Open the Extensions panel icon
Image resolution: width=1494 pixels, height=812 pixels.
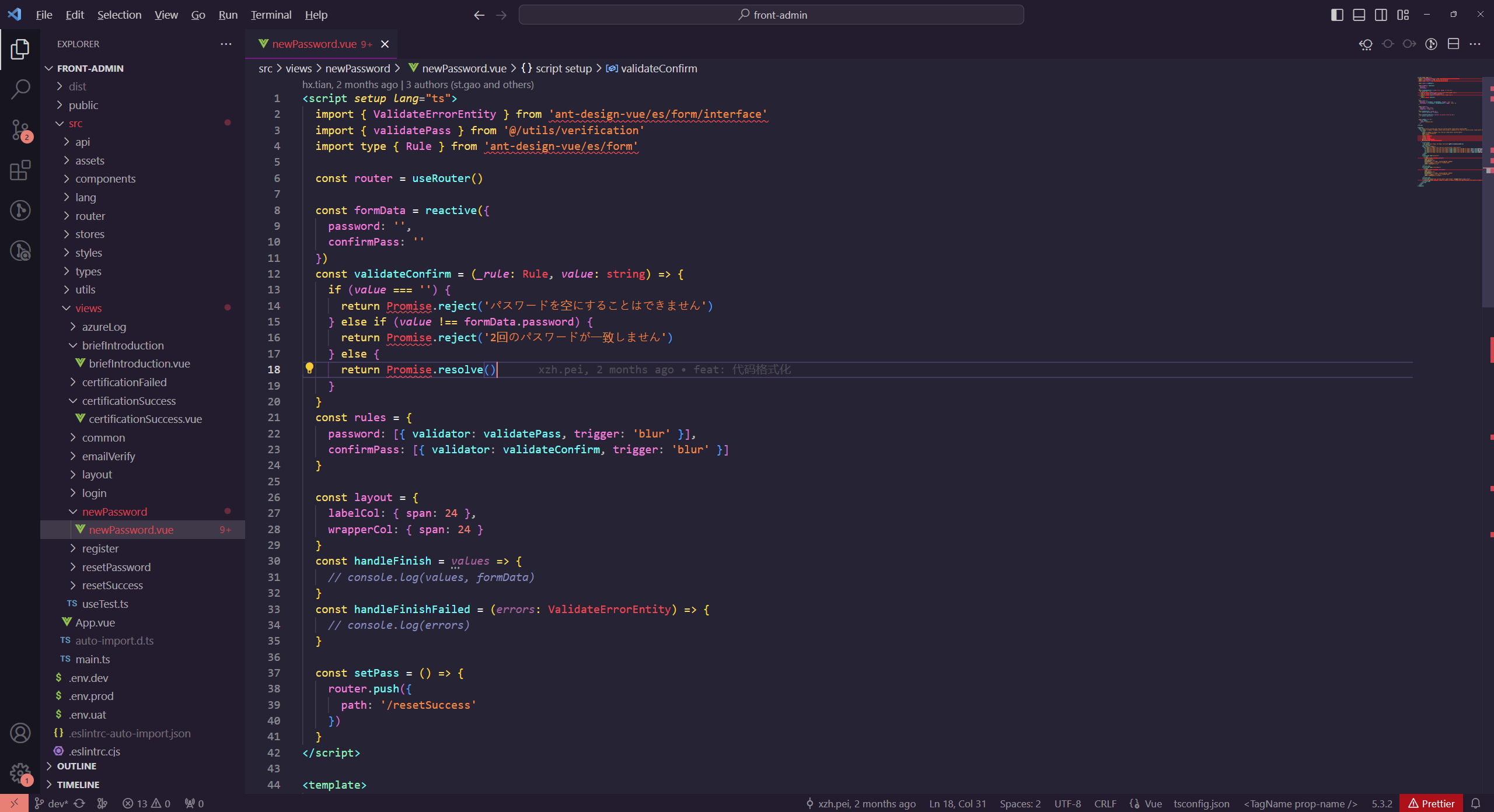tap(20, 170)
